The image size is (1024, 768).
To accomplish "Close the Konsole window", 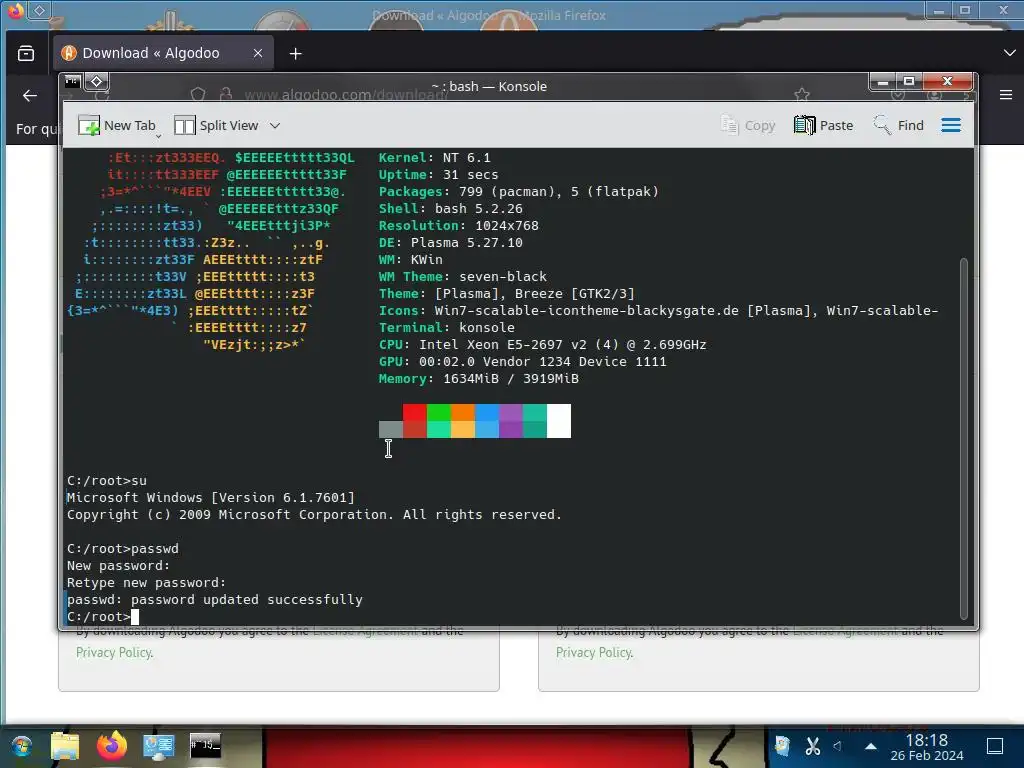I will [948, 82].
